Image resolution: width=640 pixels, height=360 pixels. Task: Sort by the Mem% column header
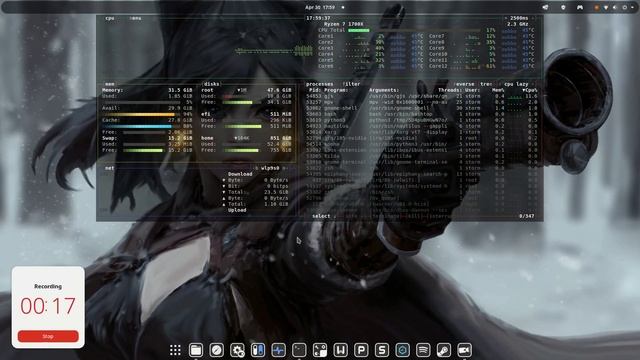pos(498,90)
